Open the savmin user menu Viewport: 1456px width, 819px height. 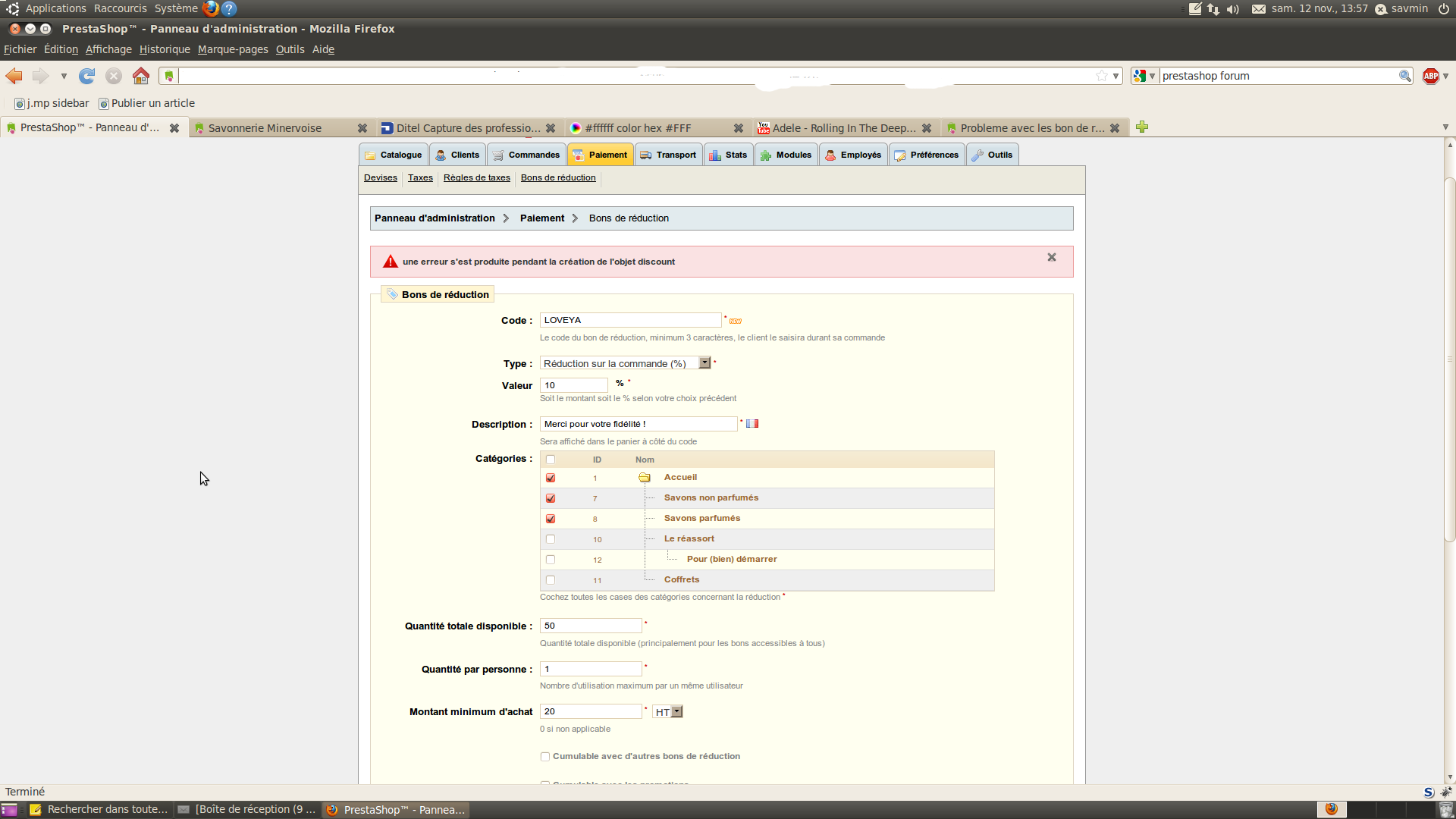point(1401,9)
